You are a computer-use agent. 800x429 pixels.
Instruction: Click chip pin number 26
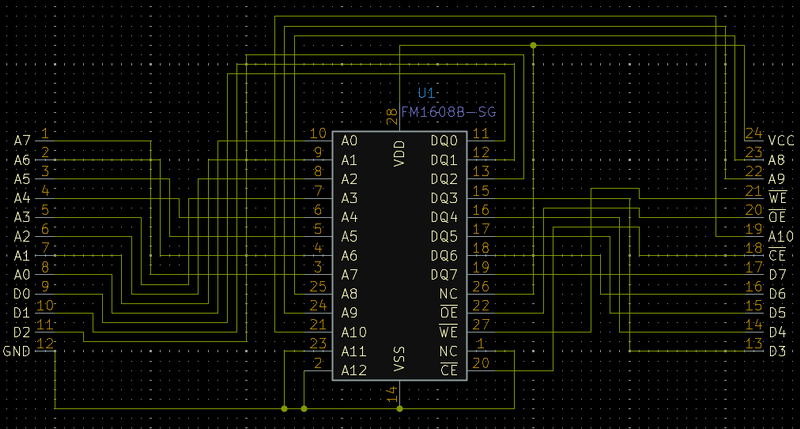coord(481,286)
